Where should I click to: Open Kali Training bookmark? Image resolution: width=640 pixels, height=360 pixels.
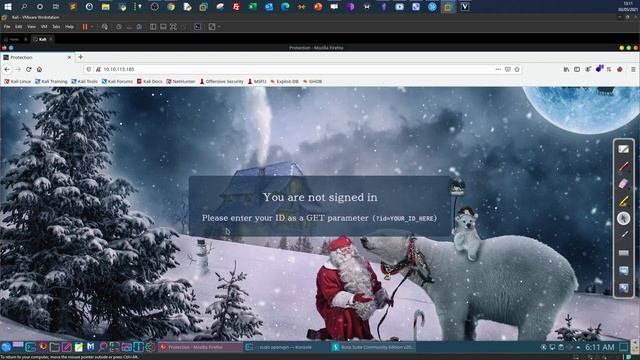51,82
